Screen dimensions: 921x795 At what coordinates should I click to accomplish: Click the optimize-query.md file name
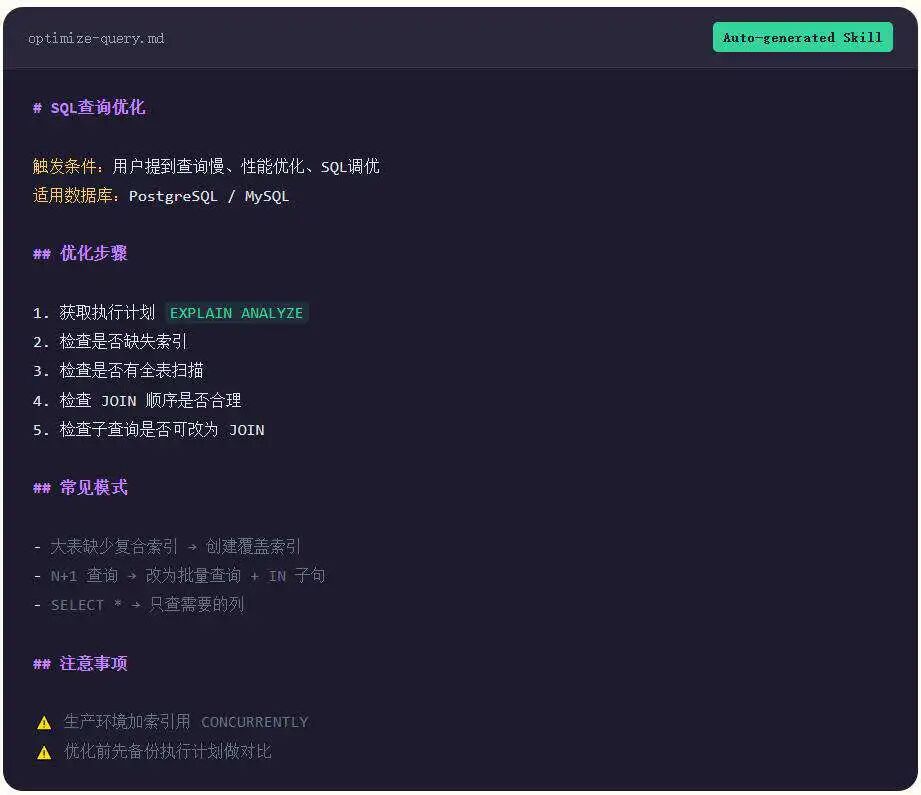coord(96,39)
